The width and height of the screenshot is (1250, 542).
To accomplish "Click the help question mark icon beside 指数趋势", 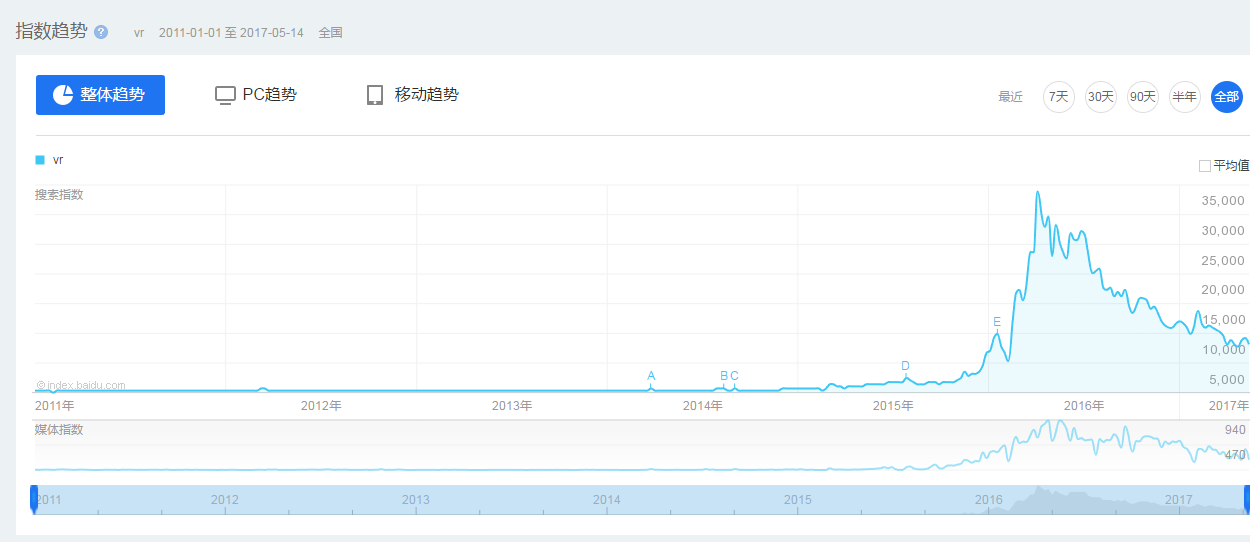I will coord(101,32).
